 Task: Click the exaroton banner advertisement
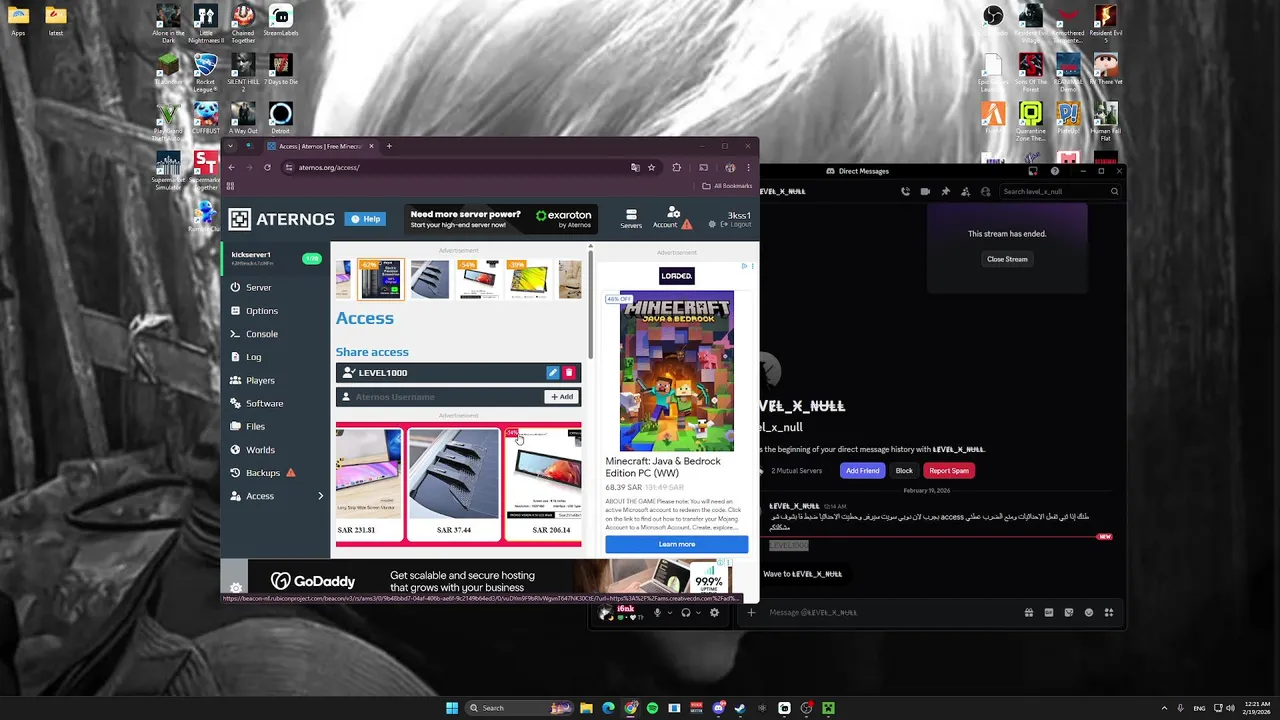tap(501, 219)
